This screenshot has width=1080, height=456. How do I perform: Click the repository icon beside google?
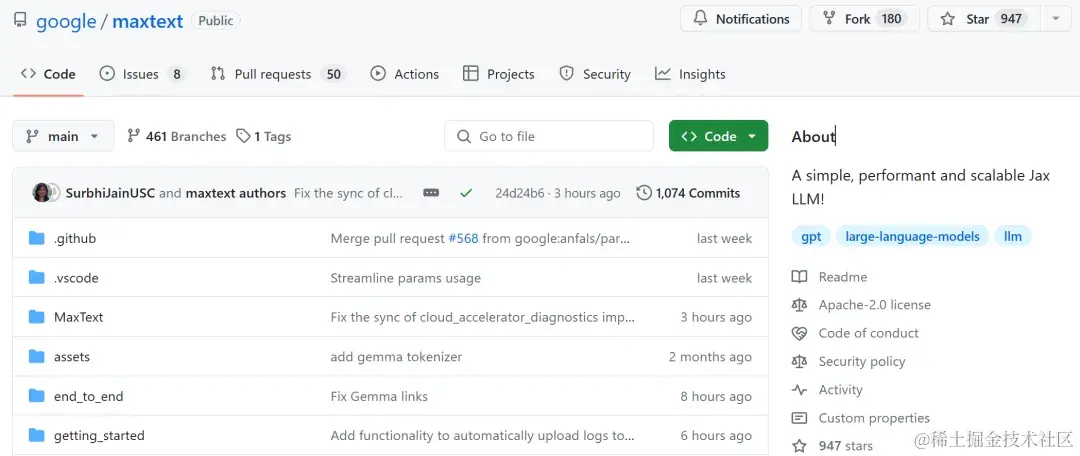[21, 20]
